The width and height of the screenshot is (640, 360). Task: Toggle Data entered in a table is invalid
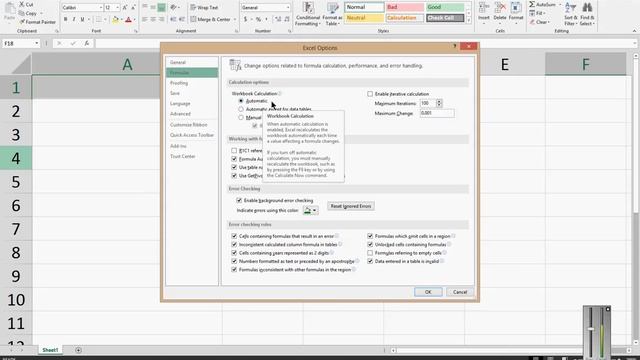370,261
